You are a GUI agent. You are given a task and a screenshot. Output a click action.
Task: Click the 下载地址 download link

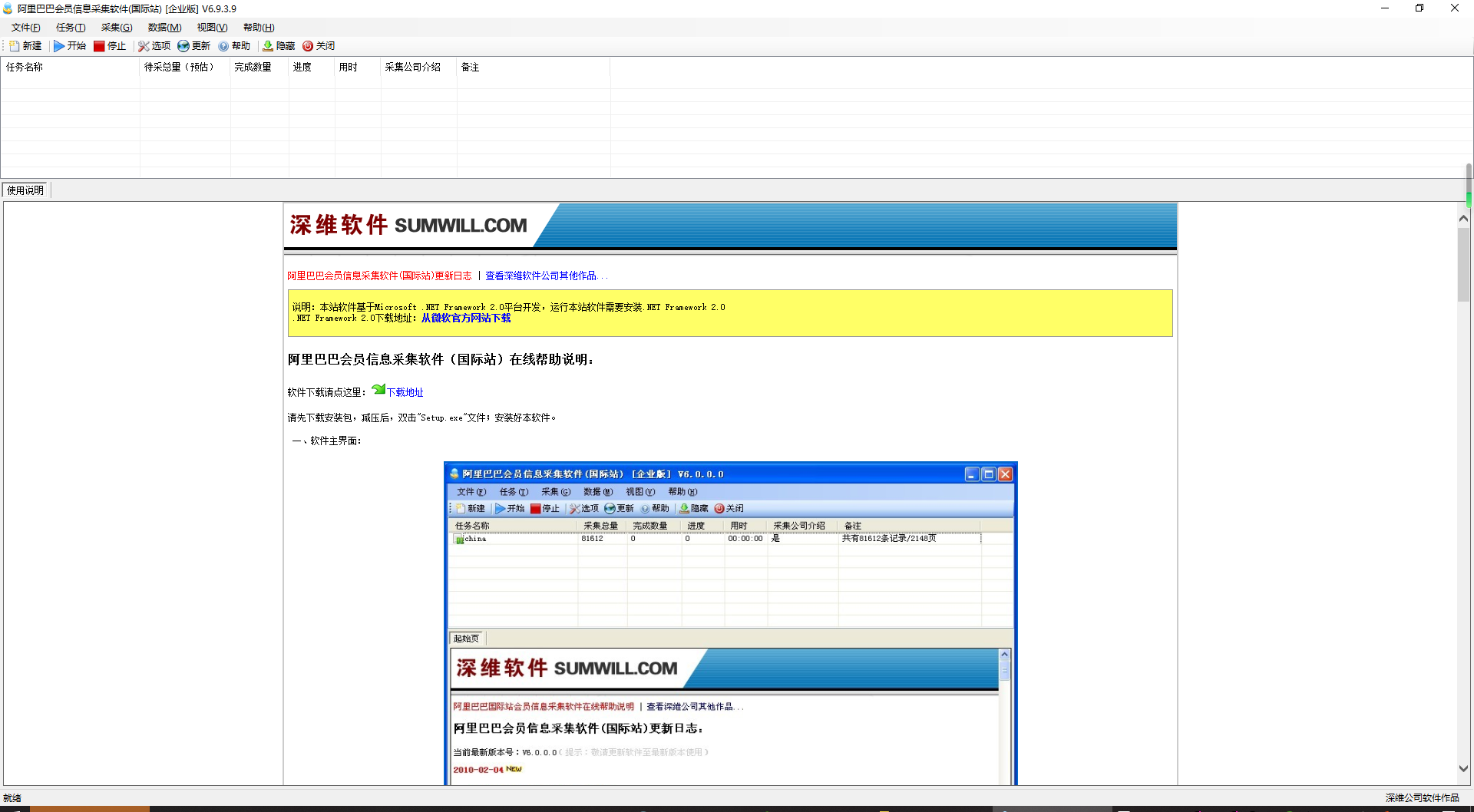point(405,392)
